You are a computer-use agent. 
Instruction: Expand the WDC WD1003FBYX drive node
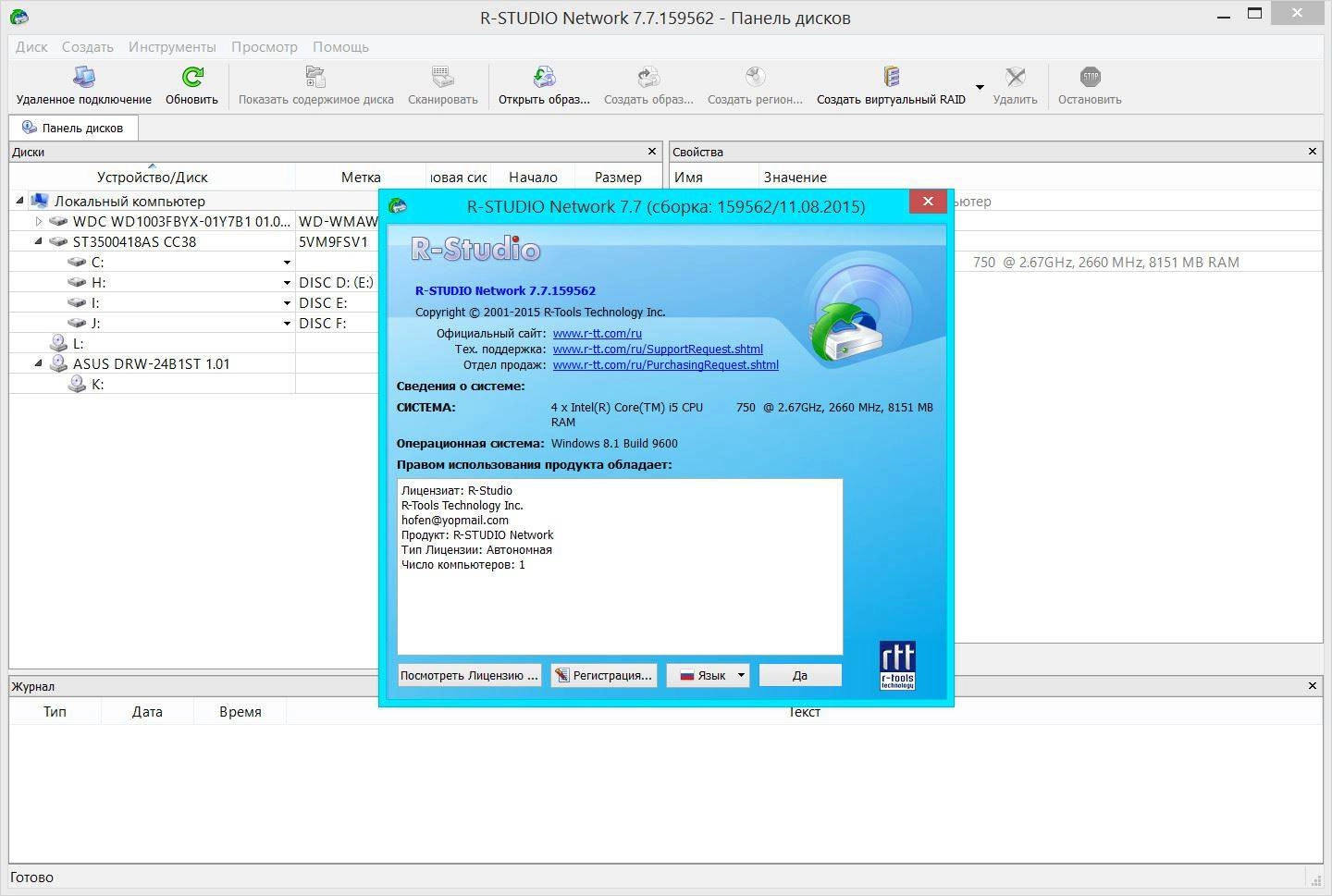coord(38,221)
